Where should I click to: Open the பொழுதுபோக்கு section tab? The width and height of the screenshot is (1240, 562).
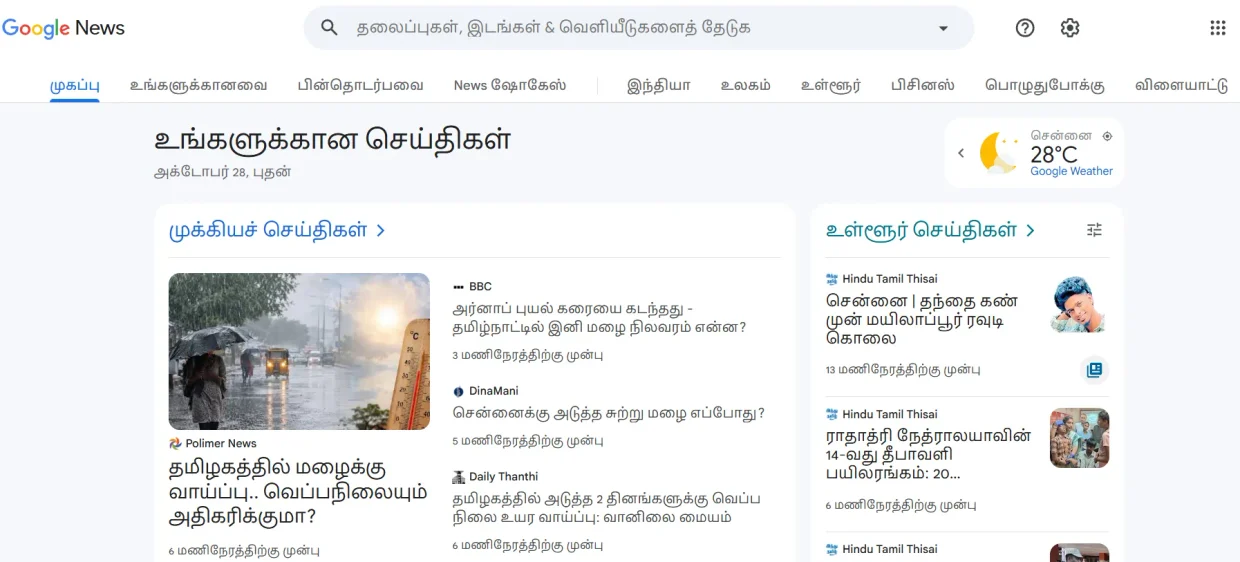coord(1044,85)
